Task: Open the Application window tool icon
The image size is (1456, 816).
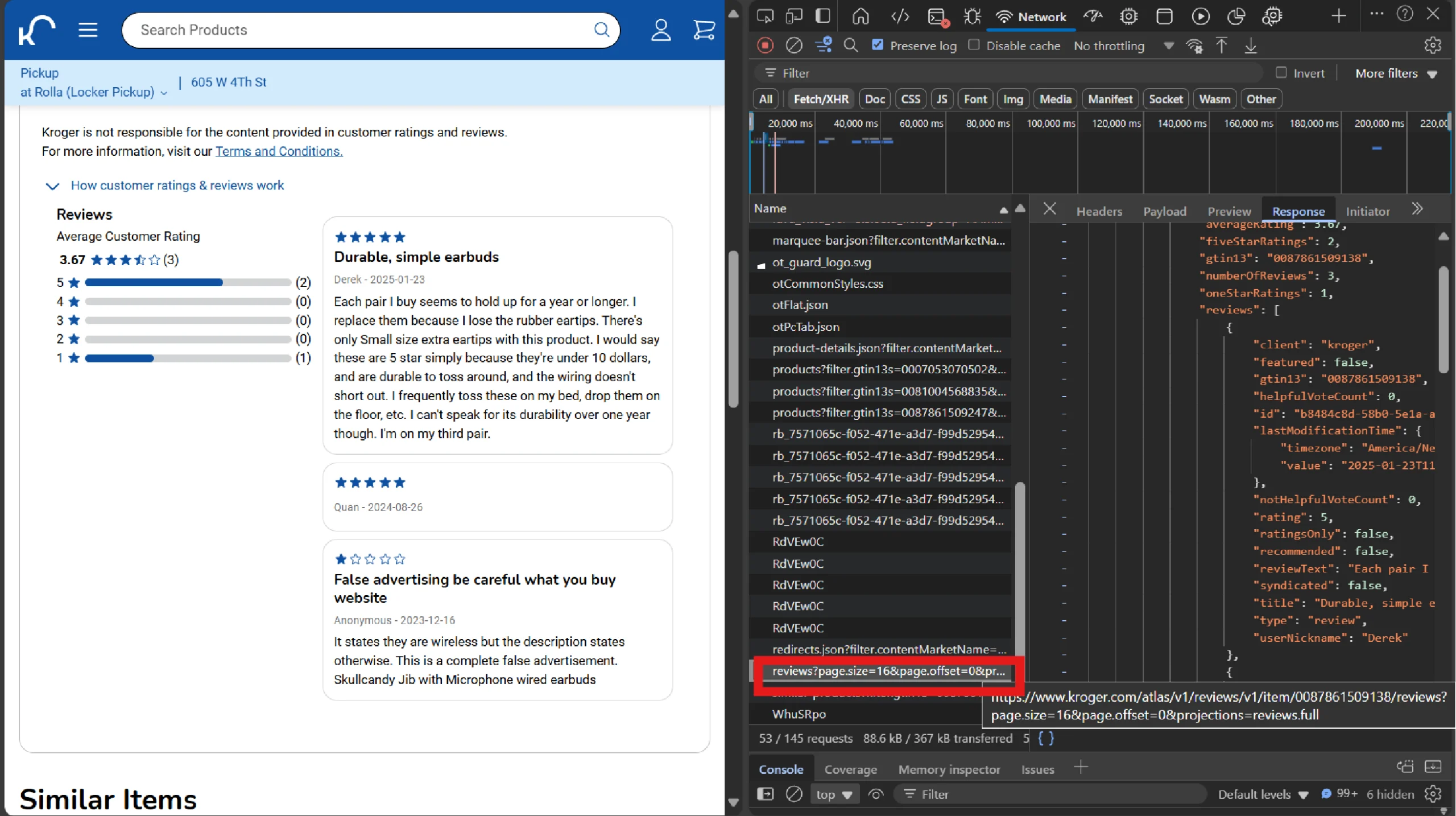Action: click(1164, 17)
